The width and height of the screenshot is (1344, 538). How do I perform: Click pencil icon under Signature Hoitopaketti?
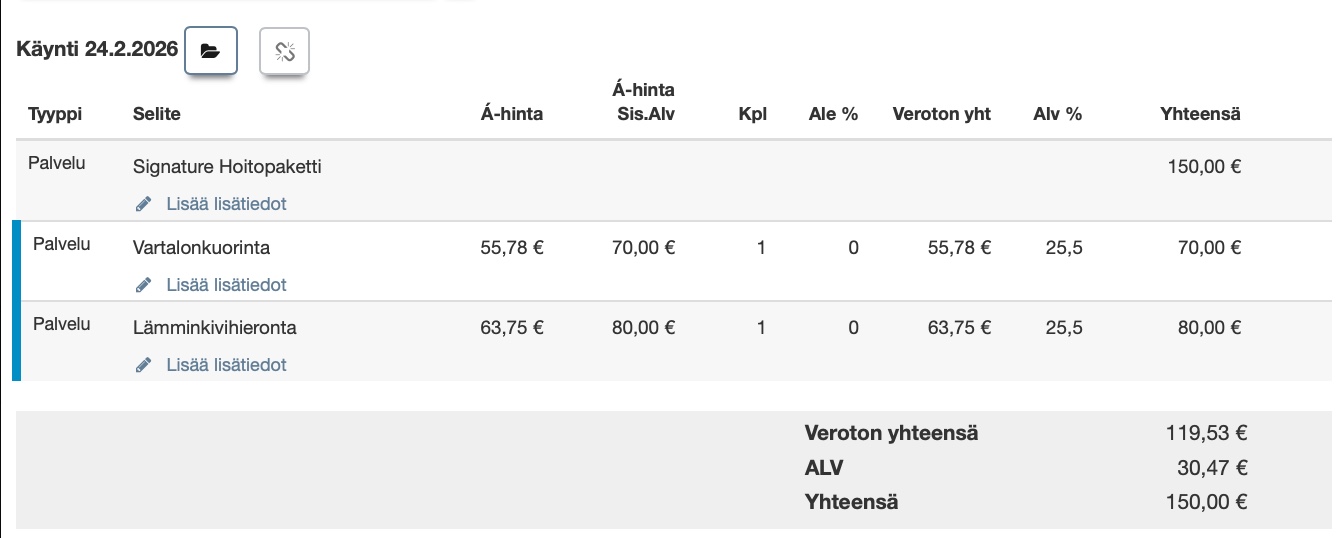pyautogui.click(x=144, y=204)
